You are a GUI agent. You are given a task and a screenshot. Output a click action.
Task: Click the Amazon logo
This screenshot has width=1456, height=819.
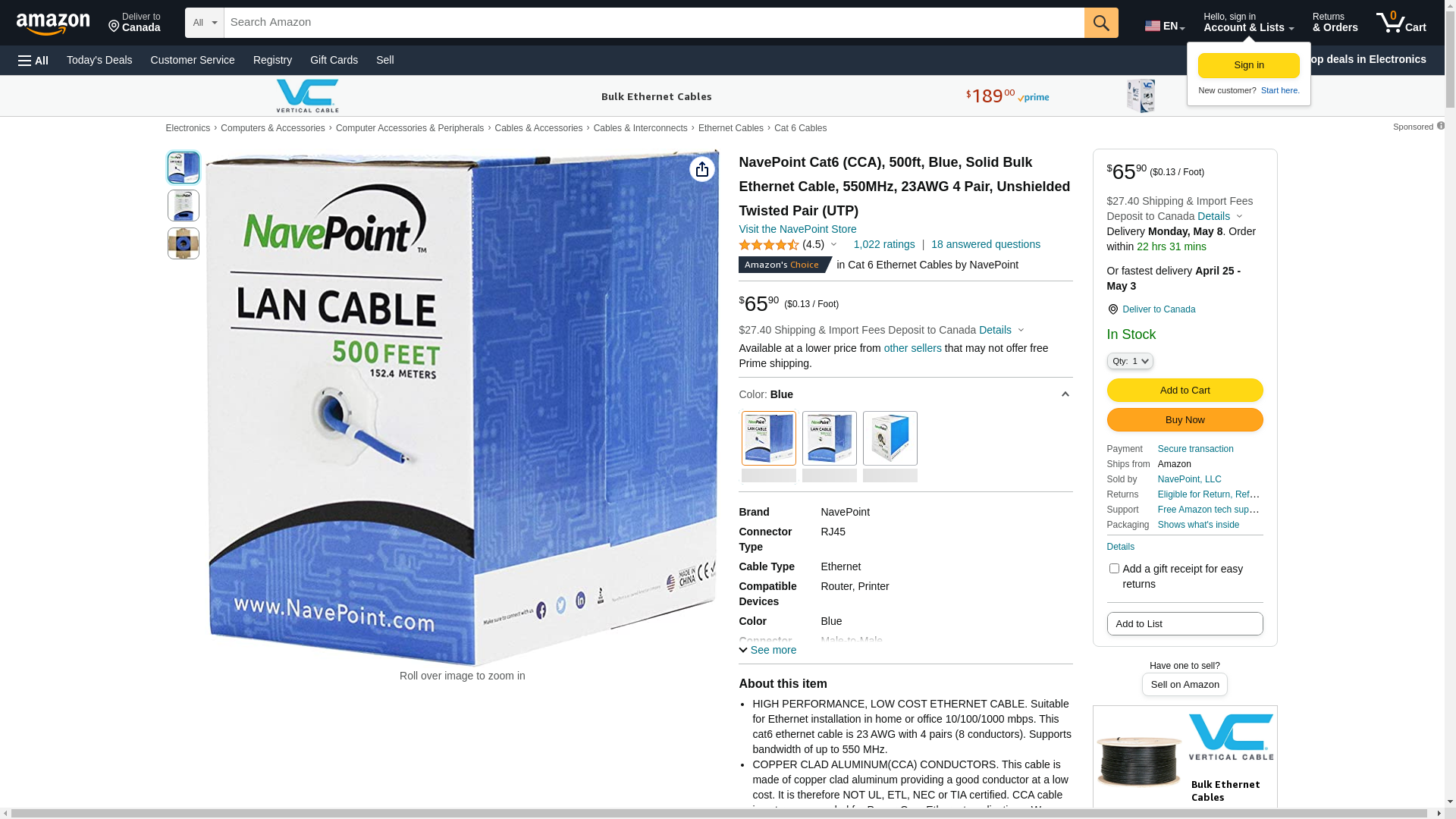(x=53, y=24)
